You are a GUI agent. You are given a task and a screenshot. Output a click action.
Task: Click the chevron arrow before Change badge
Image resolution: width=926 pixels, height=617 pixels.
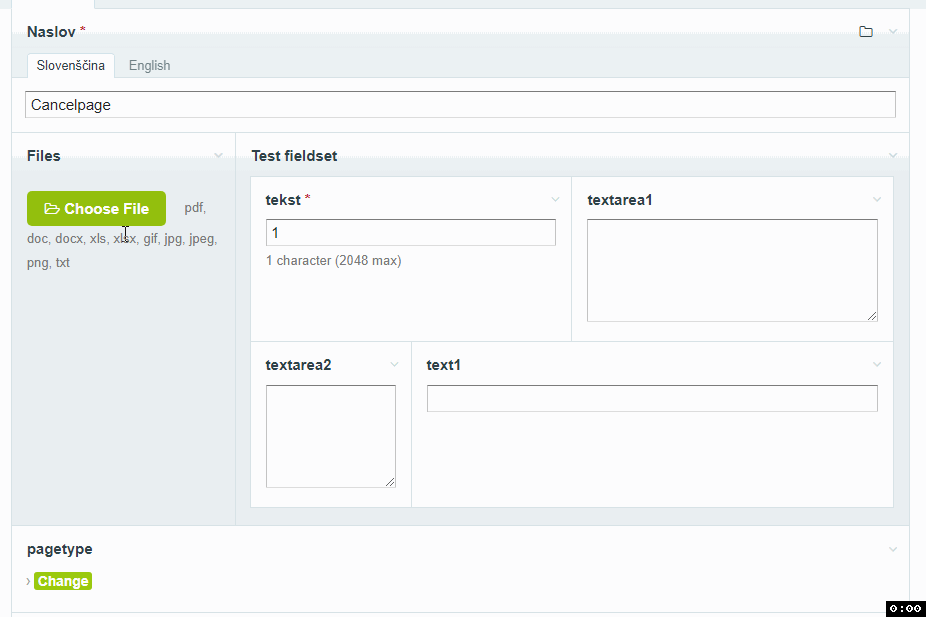coord(29,580)
